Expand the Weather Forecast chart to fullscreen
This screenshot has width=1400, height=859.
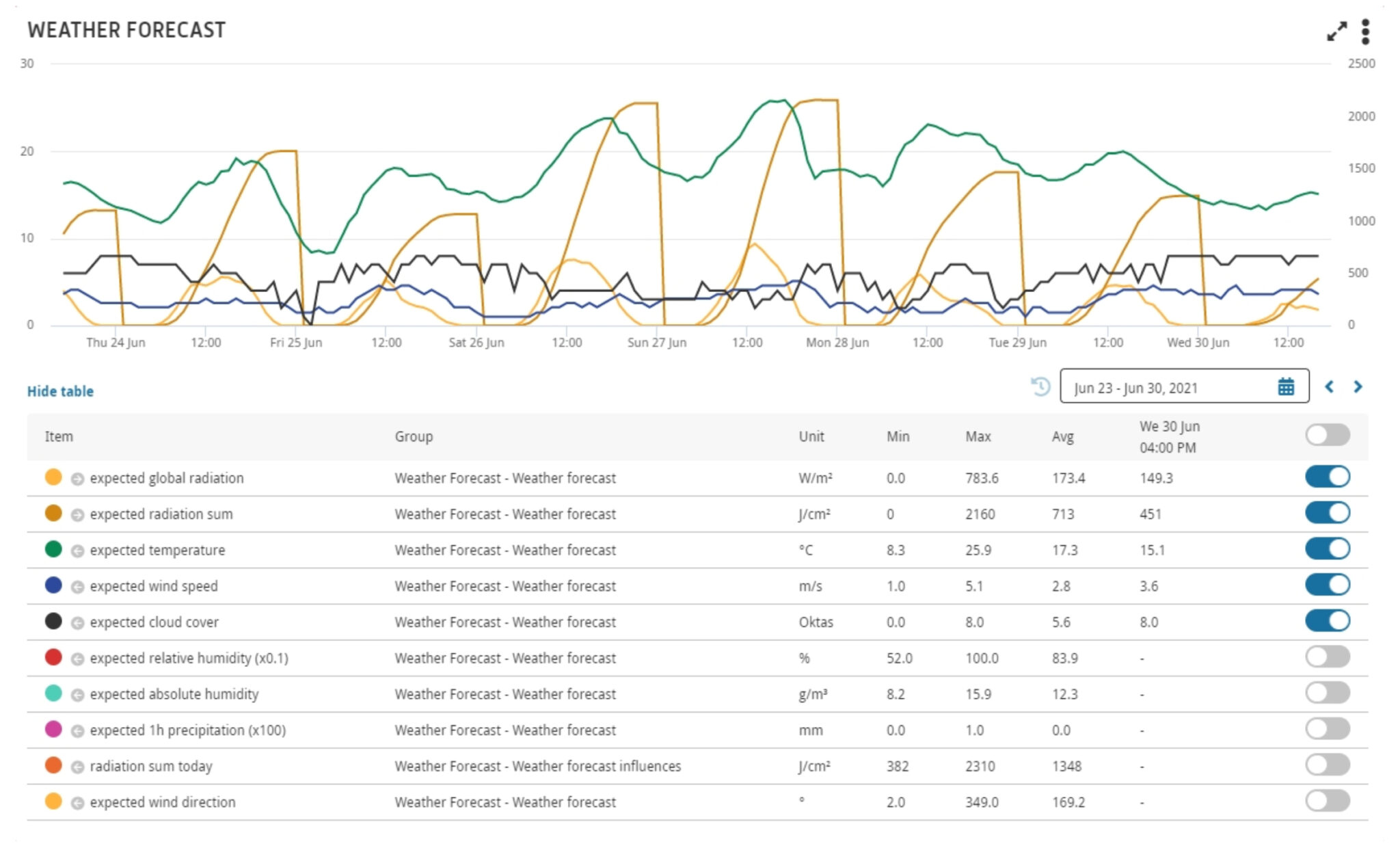pos(1336,31)
